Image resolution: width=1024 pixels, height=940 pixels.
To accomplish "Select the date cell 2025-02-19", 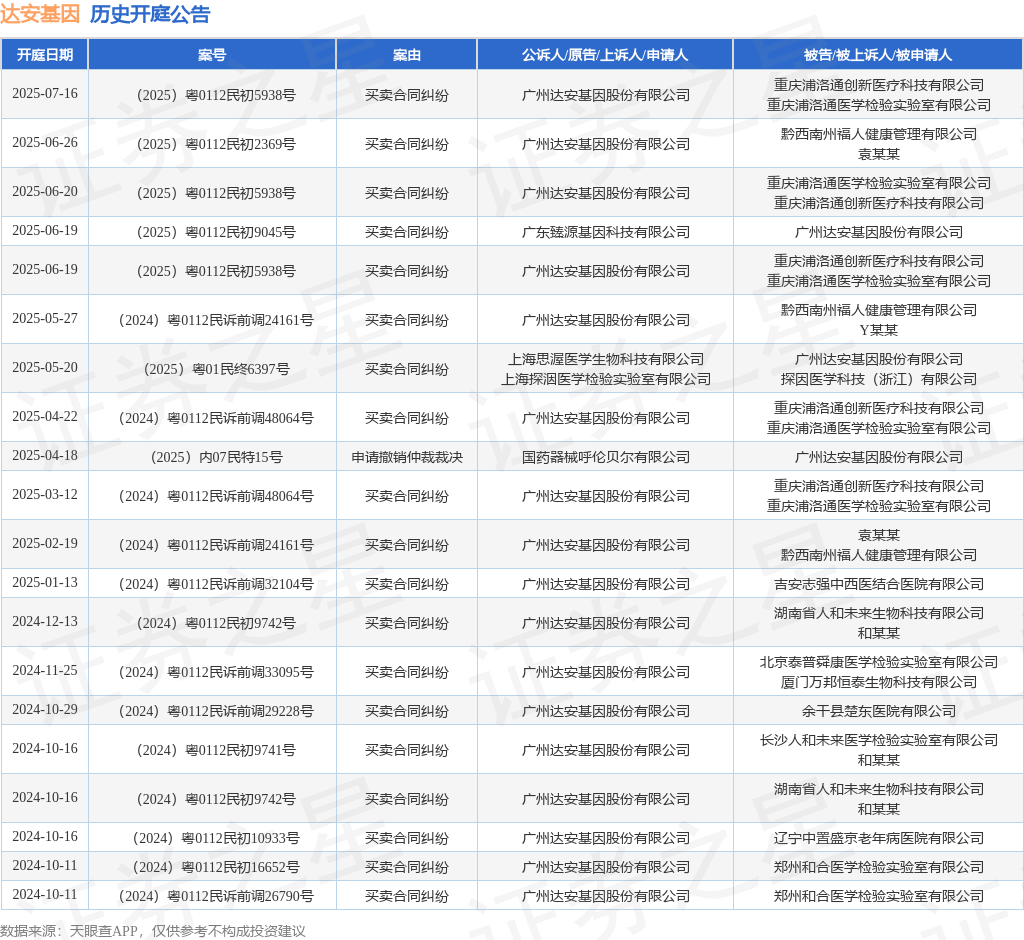I will (44, 543).
